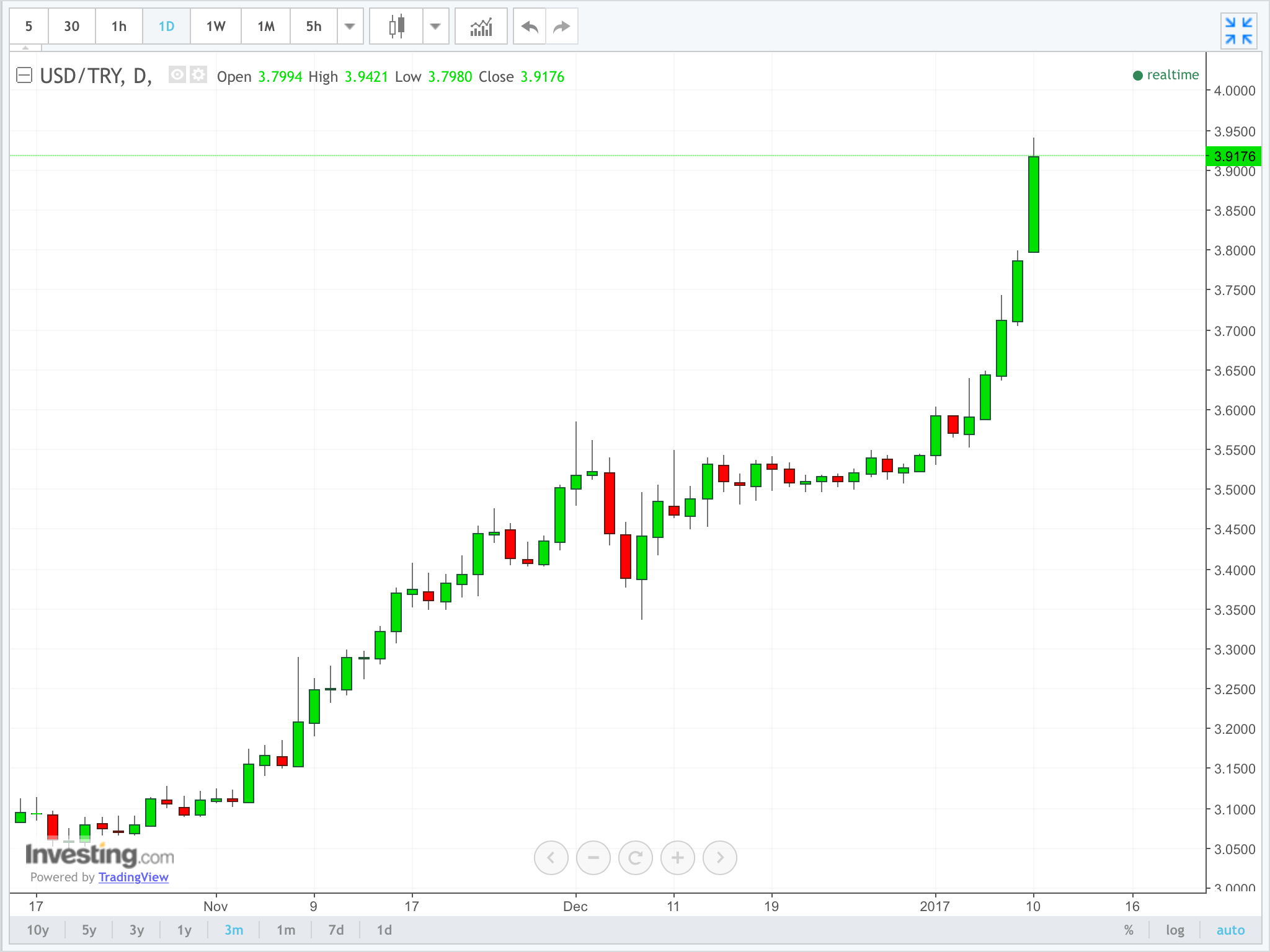
Task: Collapse the USD/TRY legend box
Action: (x=24, y=76)
